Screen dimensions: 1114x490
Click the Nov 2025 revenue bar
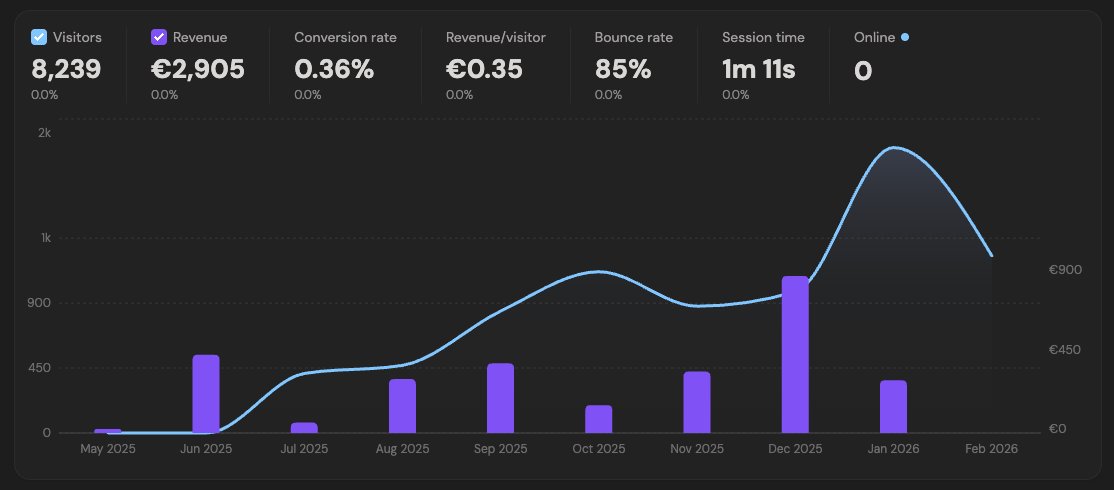[697, 402]
